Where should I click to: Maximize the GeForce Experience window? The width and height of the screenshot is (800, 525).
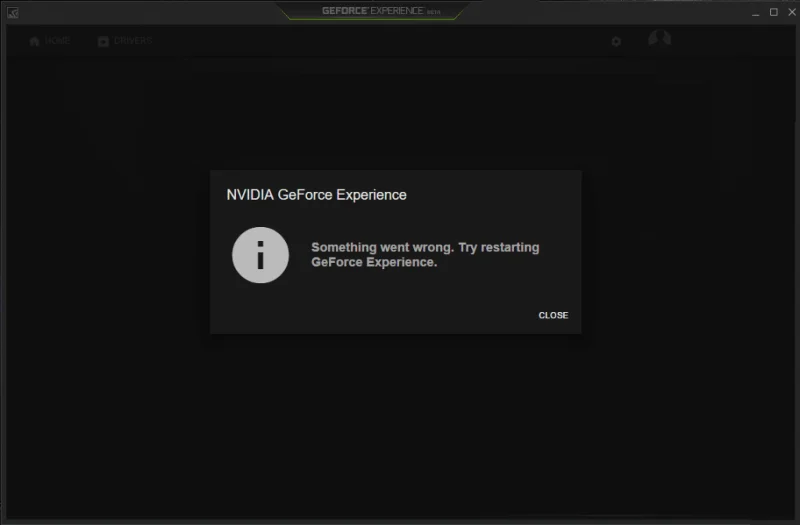coord(774,12)
